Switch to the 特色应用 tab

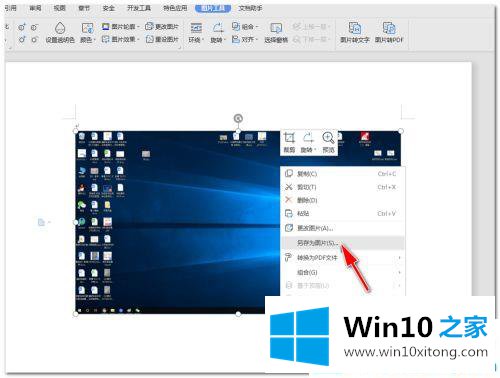coord(175,8)
